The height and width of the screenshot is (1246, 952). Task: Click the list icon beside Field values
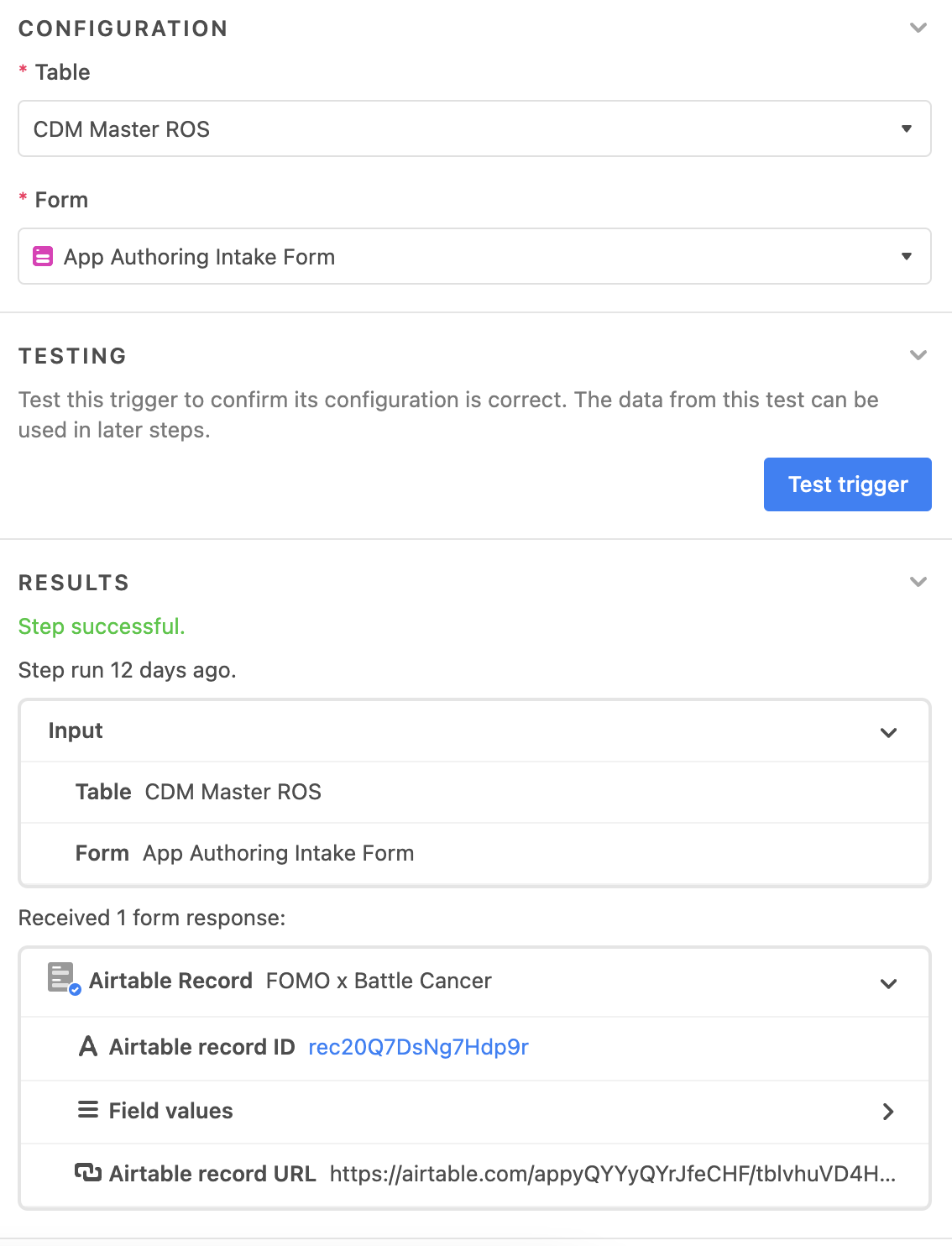pos(88,1110)
